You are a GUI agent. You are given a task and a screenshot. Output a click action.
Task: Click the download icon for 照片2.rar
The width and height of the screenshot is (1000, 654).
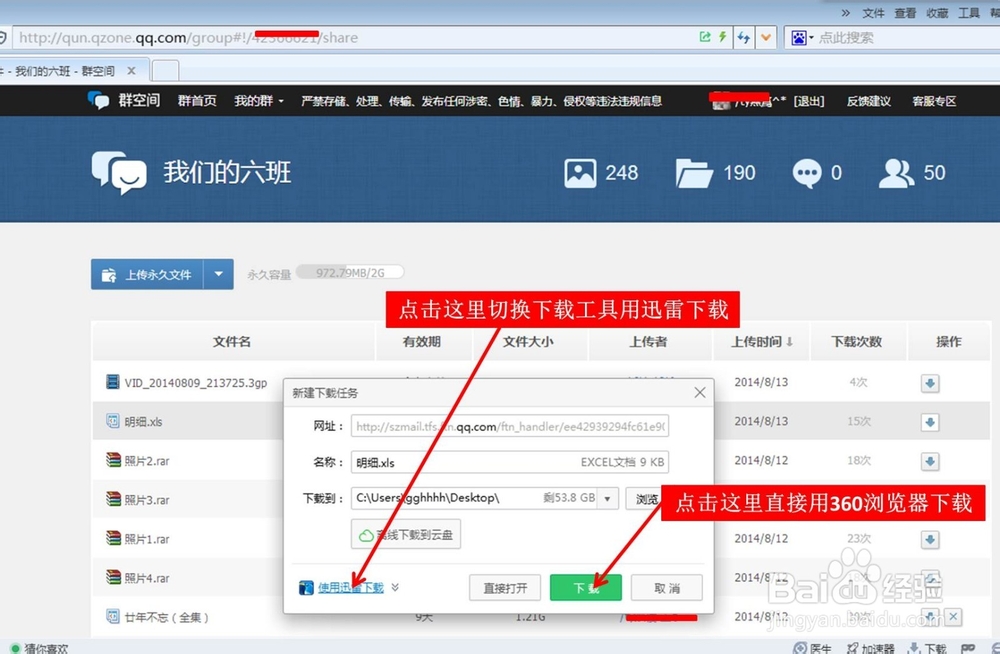click(930, 461)
